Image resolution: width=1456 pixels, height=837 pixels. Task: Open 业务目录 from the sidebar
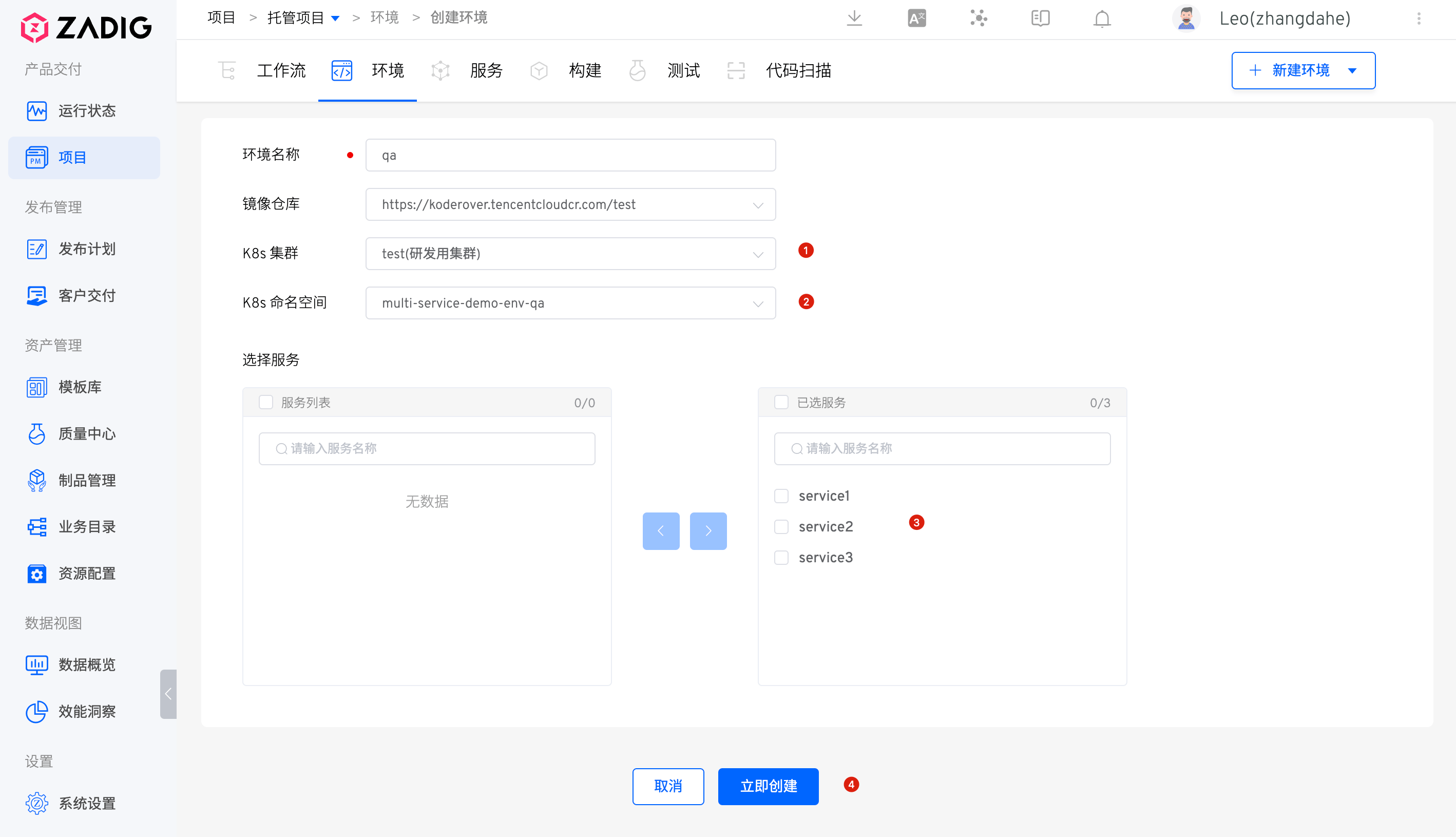click(85, 526)
